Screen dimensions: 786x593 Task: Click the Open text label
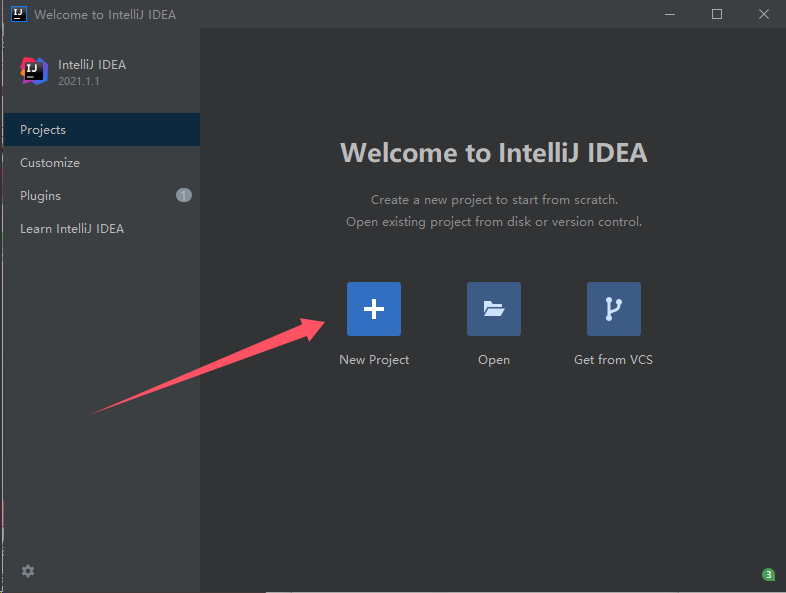coord(494,360)
